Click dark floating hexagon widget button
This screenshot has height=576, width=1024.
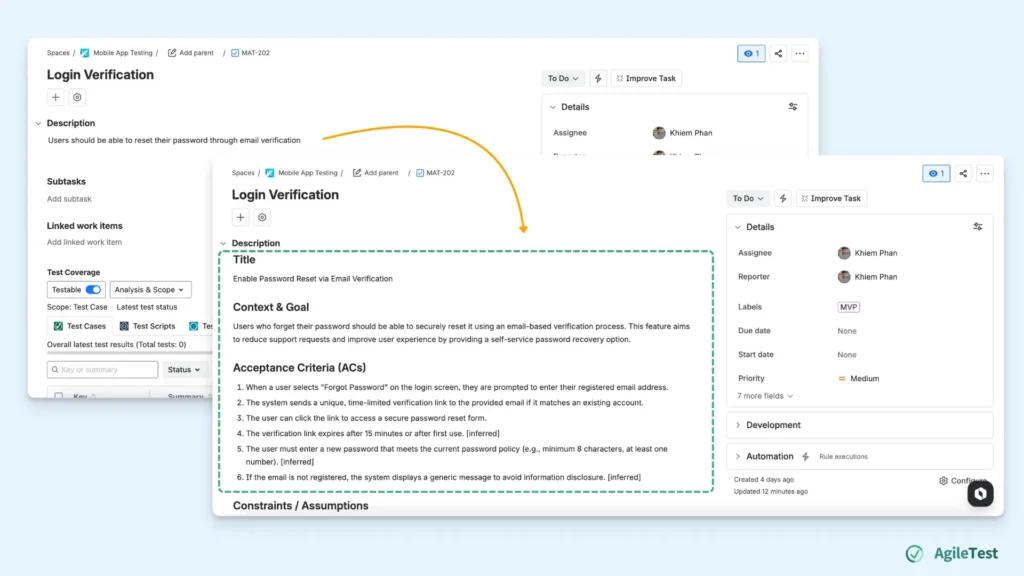[980, 494]
